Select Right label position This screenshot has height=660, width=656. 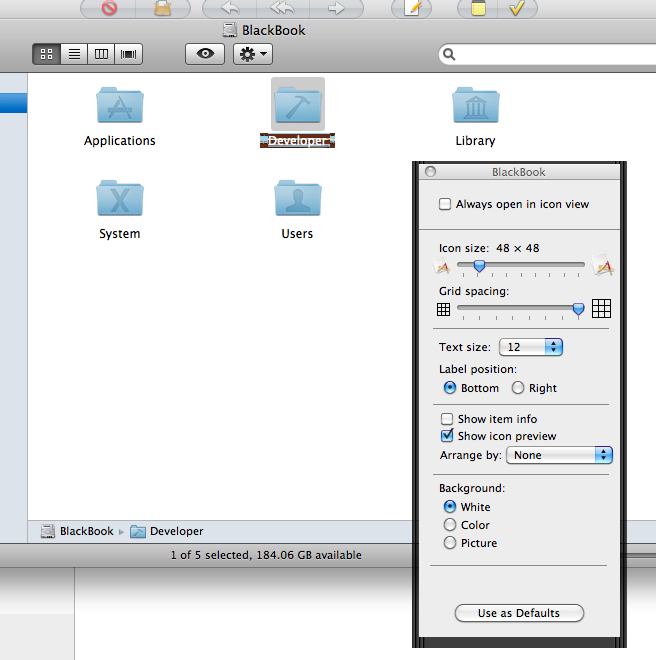pyautogui.click(x=518, y=388)
